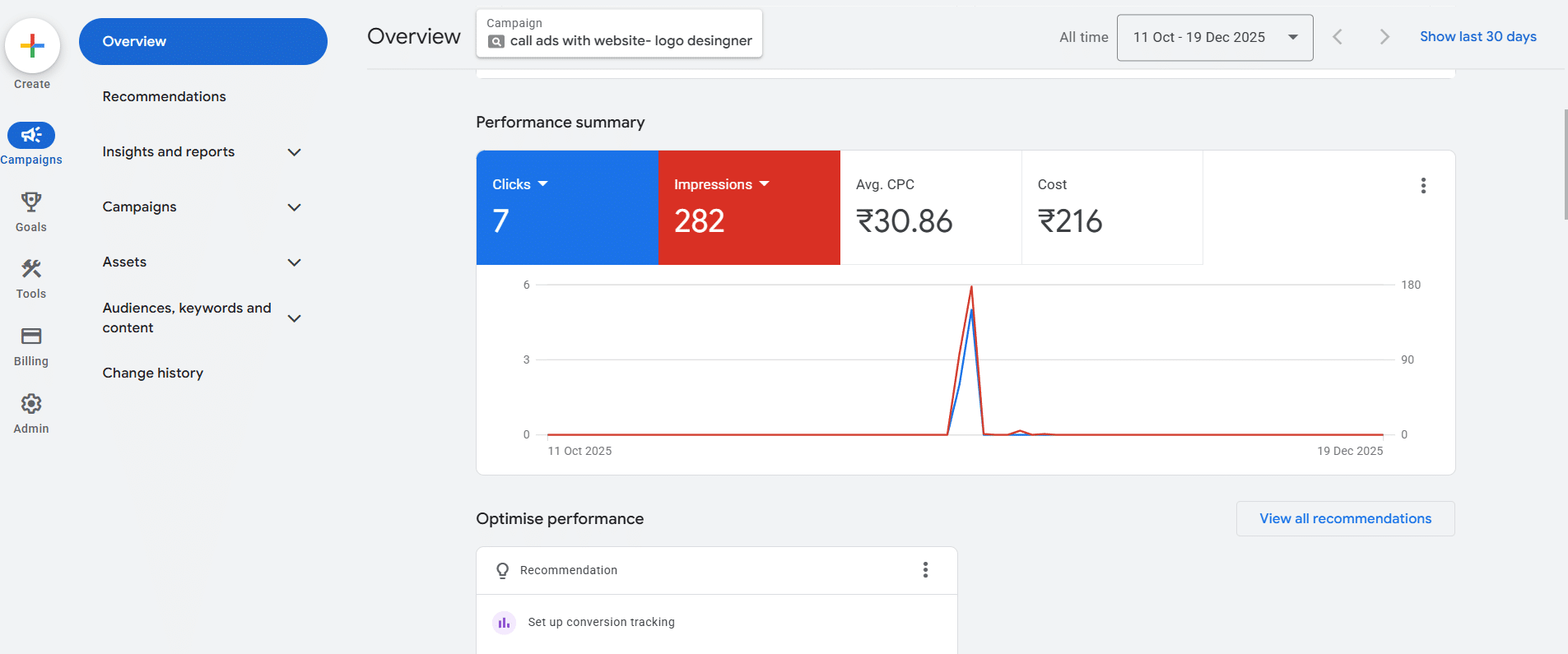
Task: Click the Create plus icon
Action: (x=32, y=45)
